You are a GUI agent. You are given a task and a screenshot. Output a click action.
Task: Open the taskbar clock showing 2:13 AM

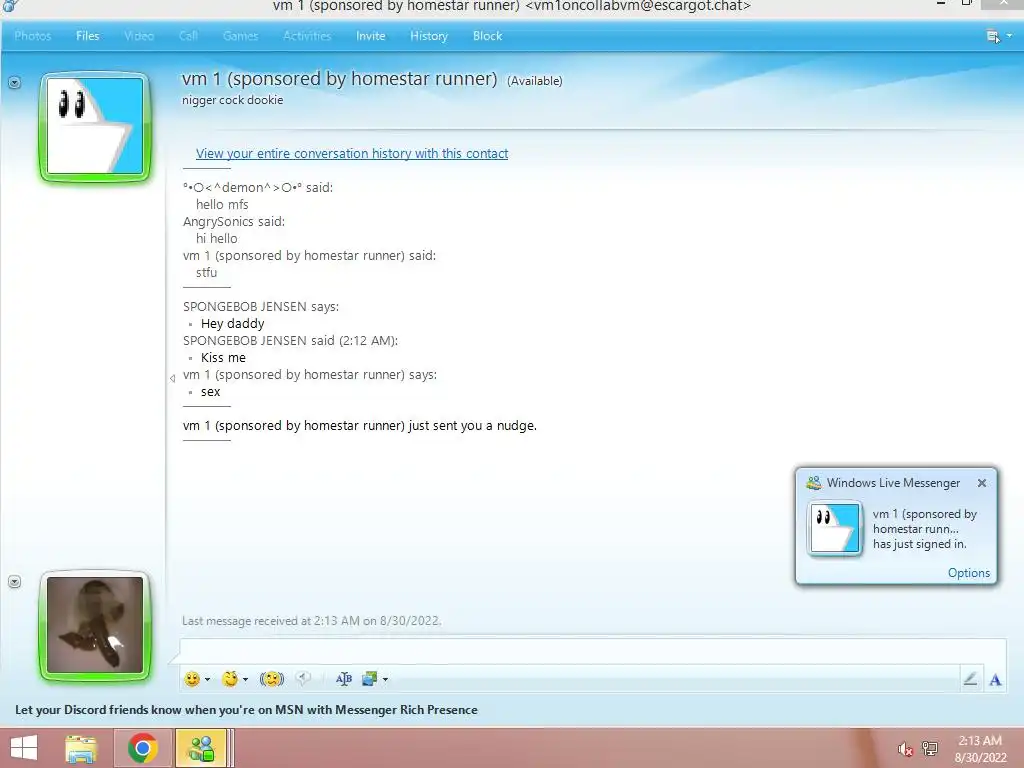pyautogui.click(x=980, y=749)
